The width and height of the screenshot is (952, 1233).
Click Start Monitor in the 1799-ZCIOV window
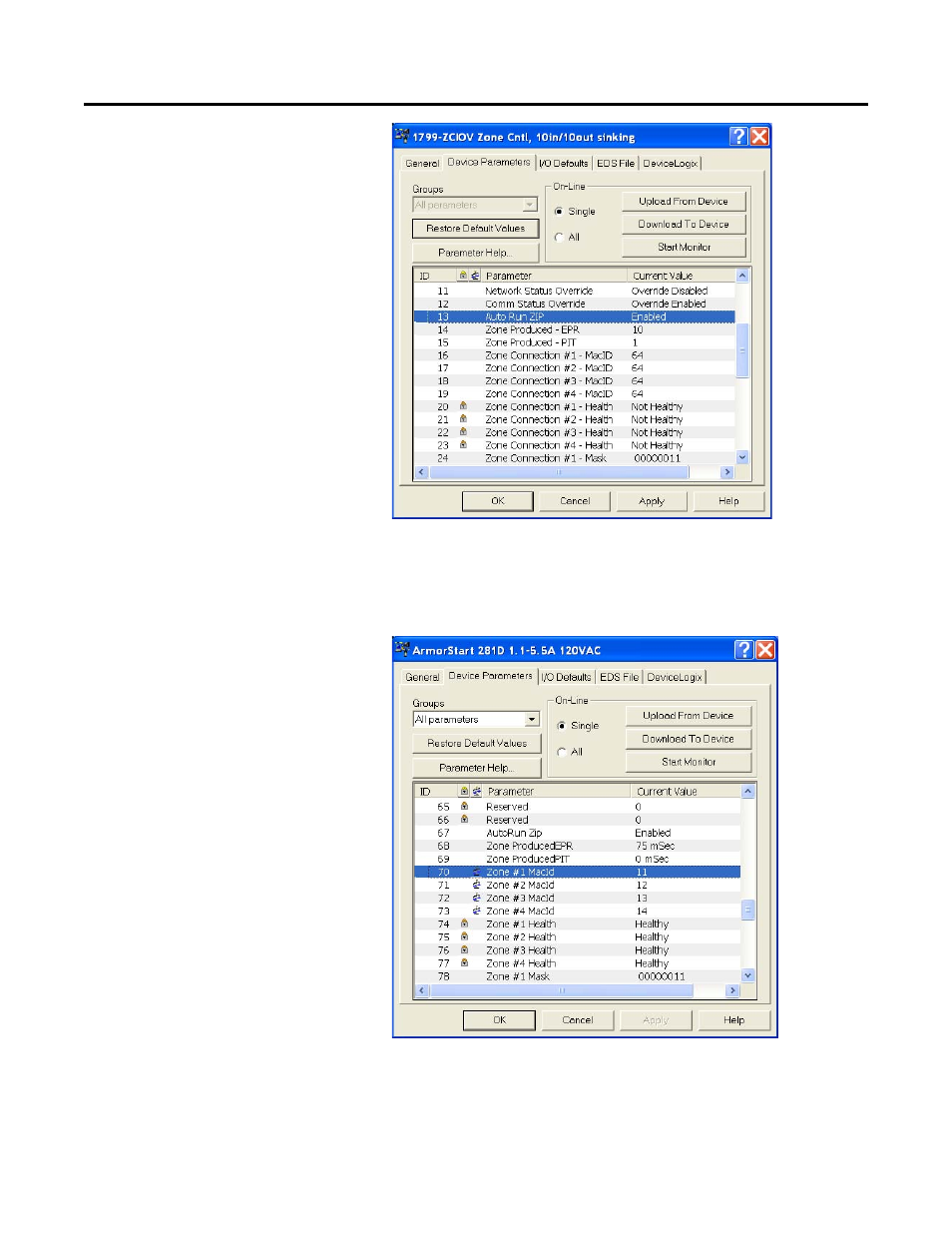tap(684, 247)
